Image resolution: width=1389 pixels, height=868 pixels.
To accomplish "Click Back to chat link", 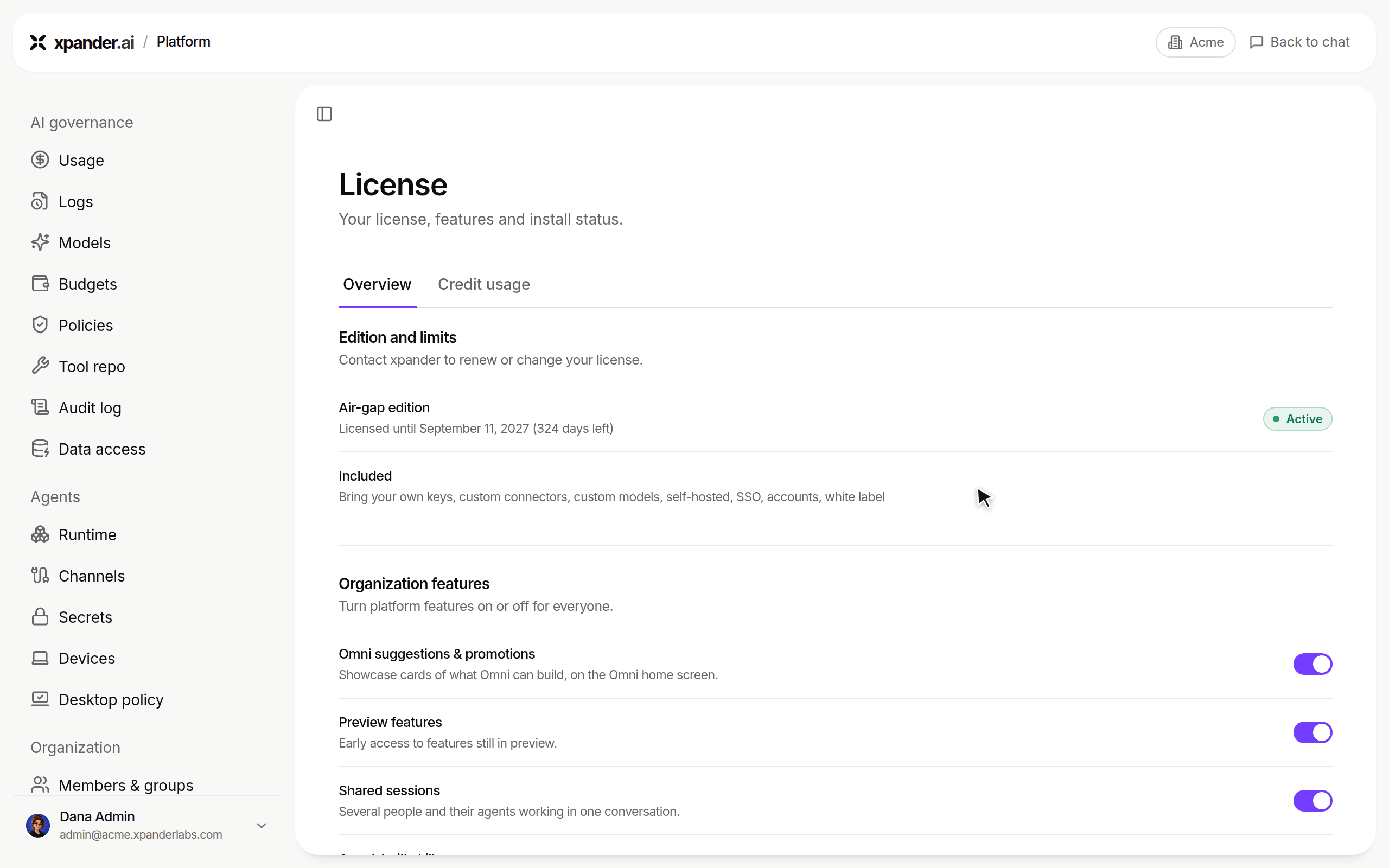I will [1299, 42].
